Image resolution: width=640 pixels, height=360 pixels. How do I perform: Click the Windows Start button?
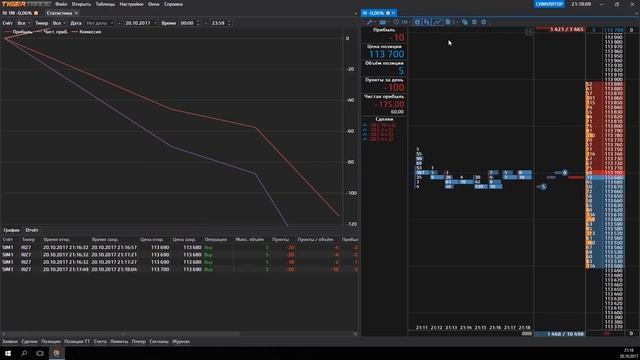point(8,353)
